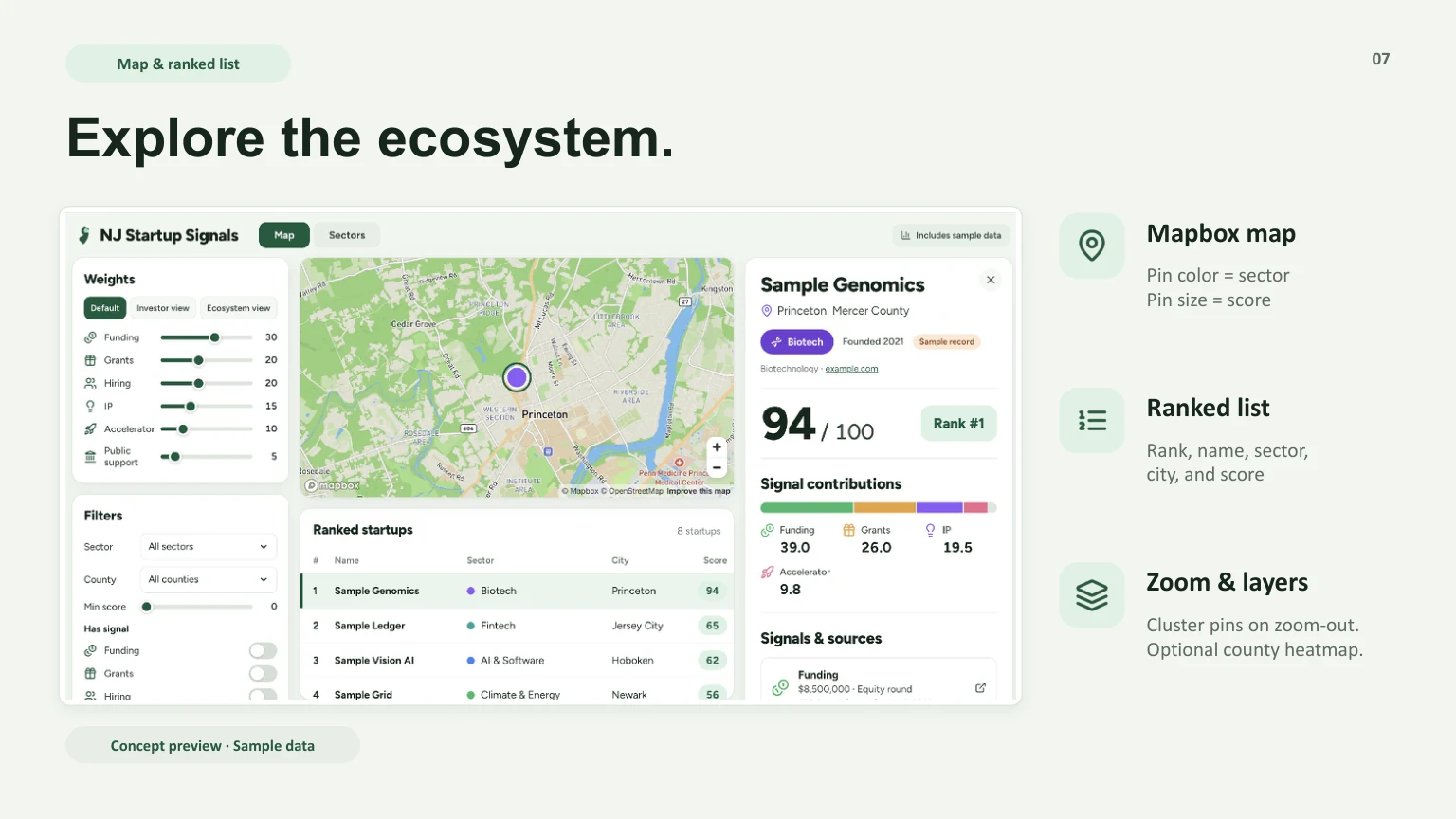Click the purple Princeton map pin

(x=517, y=377)
